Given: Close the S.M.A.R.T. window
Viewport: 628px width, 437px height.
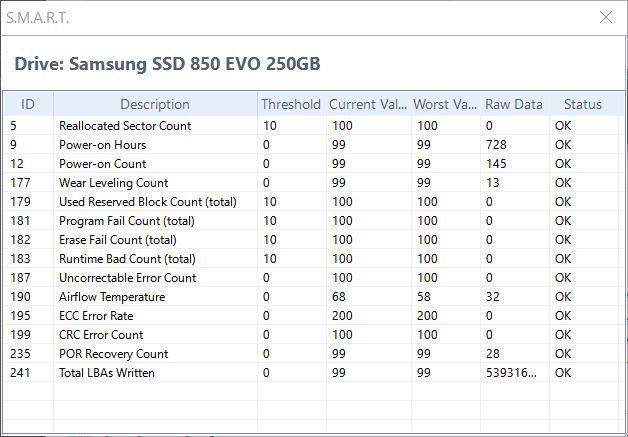Looking at the screenshot, I should tap(606, 17).
